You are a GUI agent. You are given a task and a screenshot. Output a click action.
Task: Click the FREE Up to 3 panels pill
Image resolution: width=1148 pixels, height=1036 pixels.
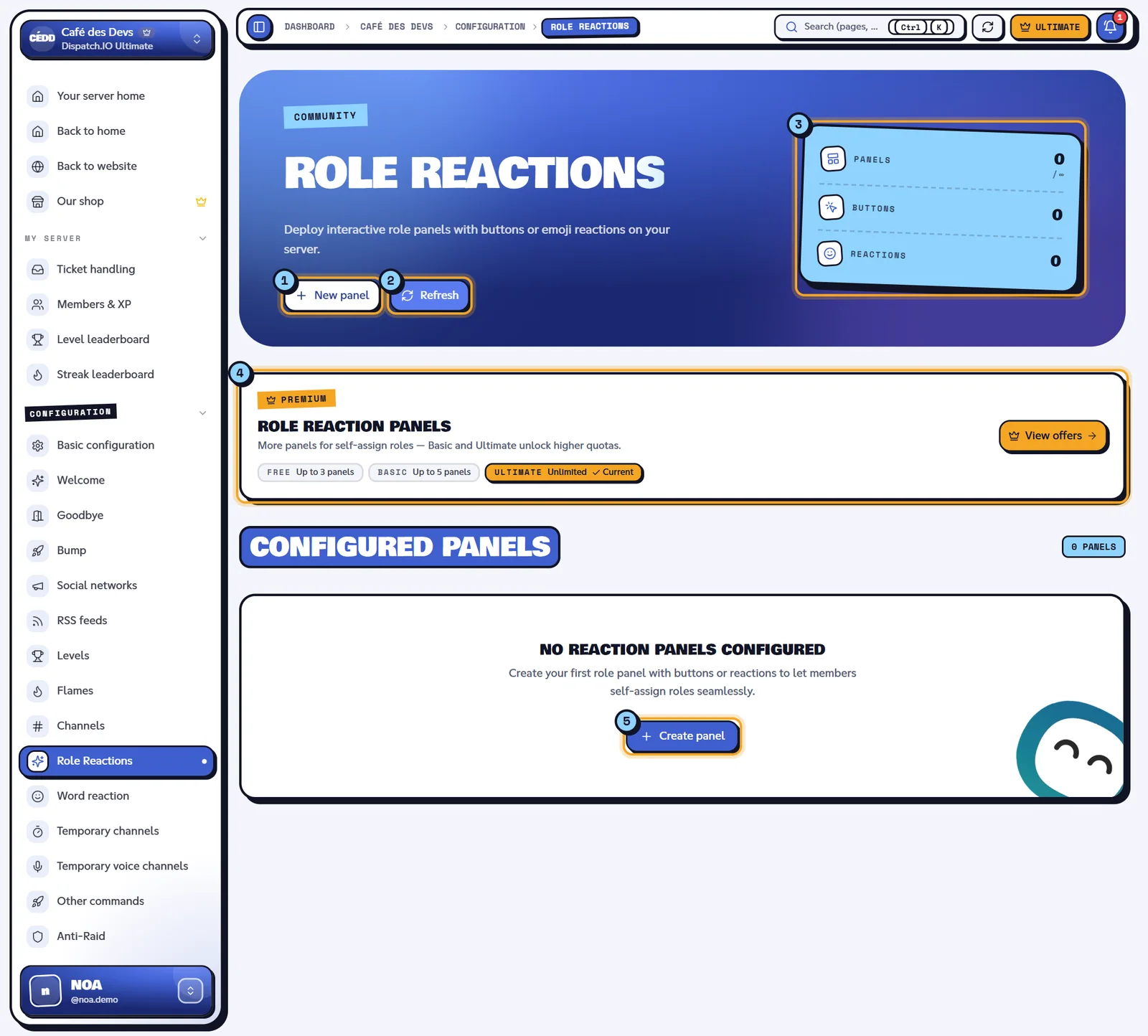tap(311, 473)
